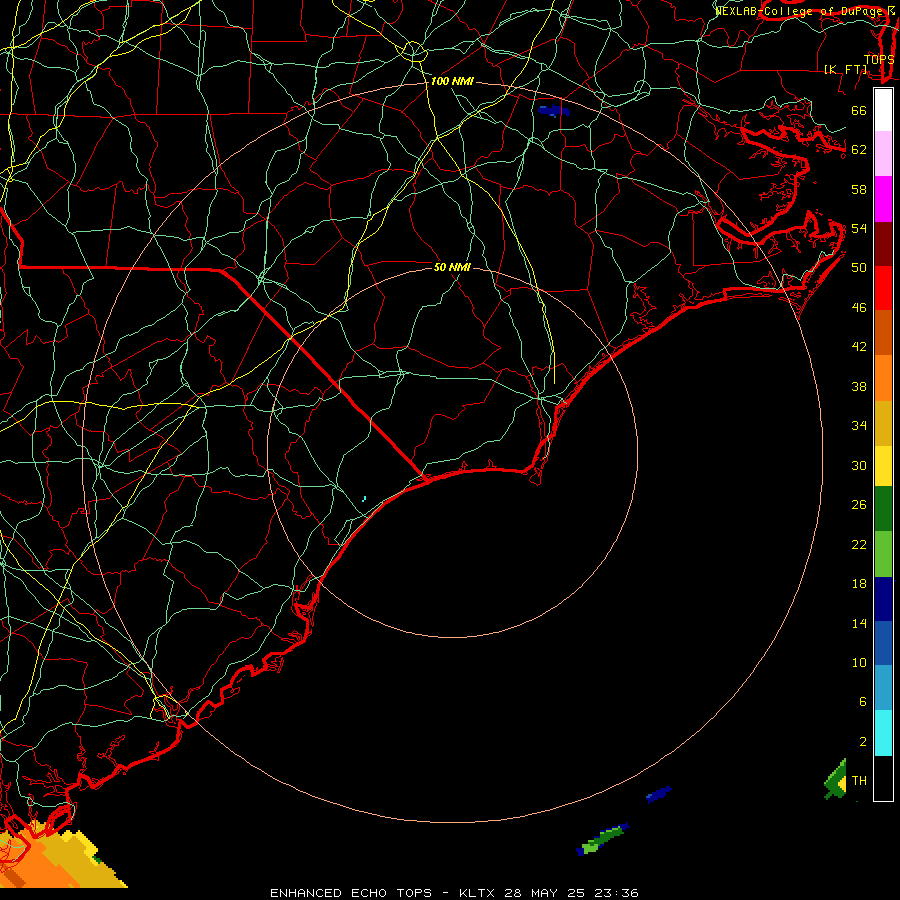Click the '46' legend value

tap(859, 308)
